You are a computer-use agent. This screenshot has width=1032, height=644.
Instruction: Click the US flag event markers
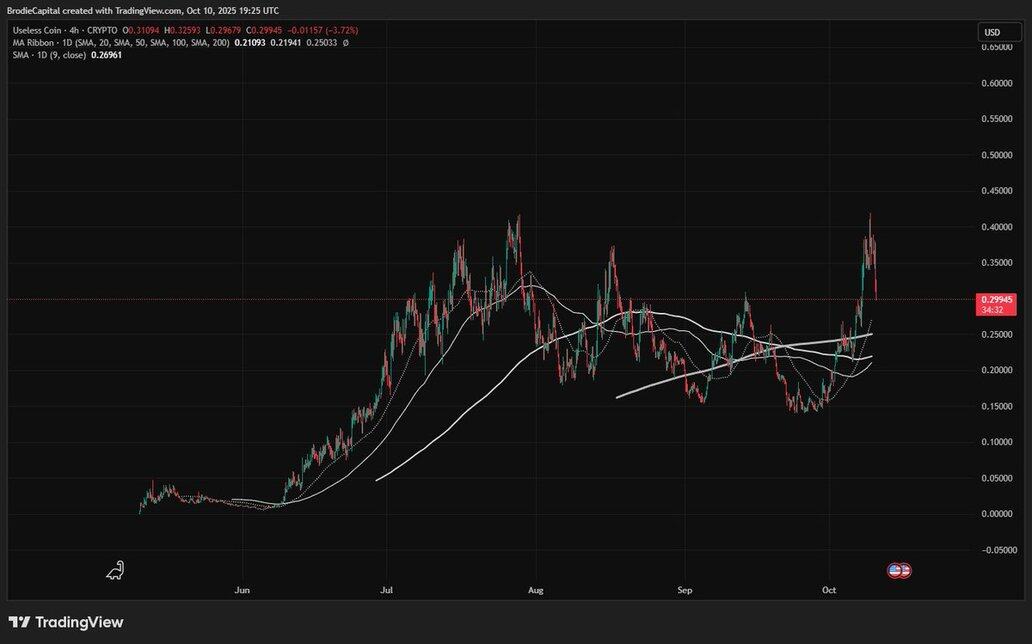pos(899,570)
